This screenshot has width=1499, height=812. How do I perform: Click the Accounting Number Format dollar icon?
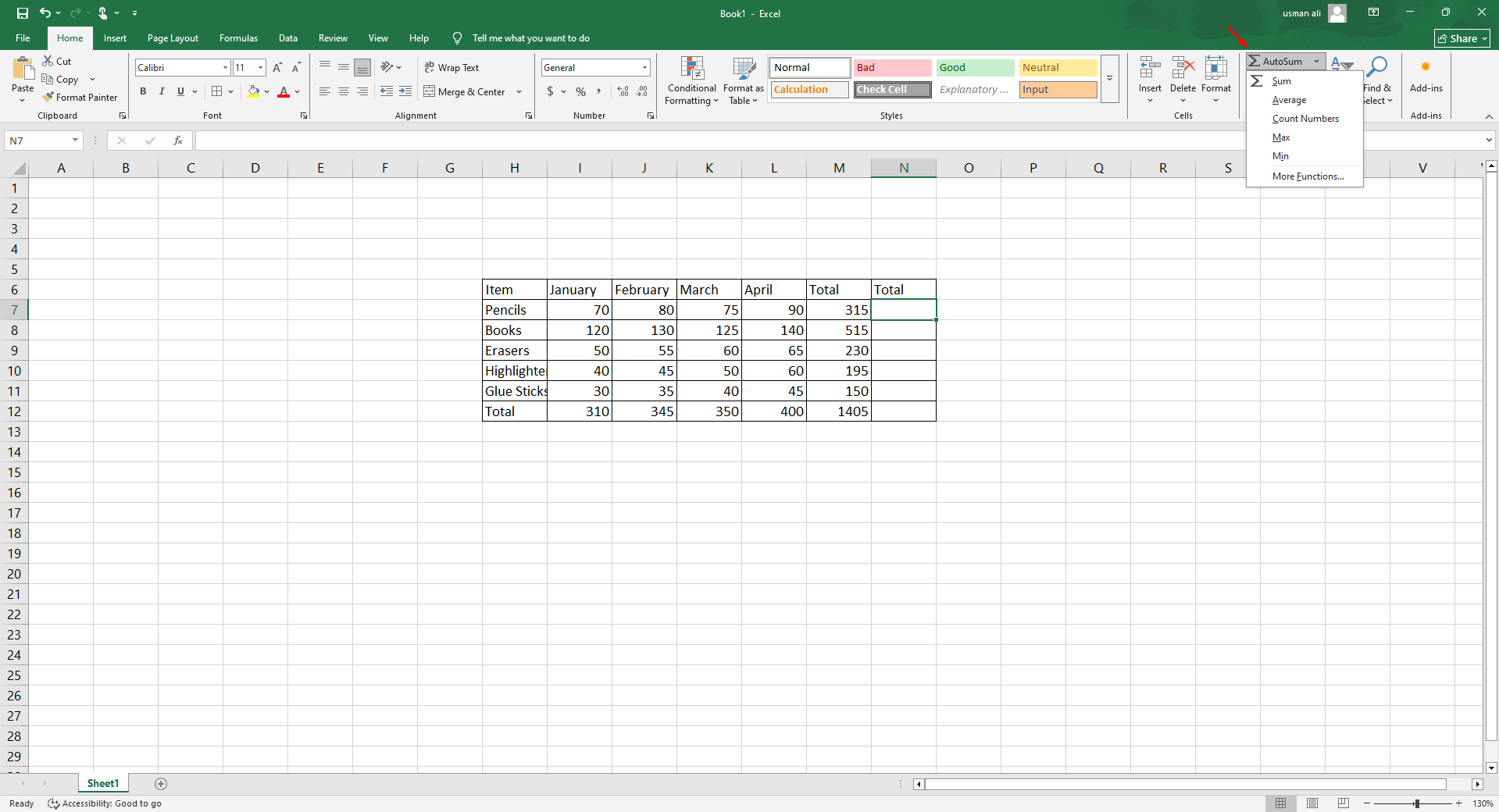[551, 91]
